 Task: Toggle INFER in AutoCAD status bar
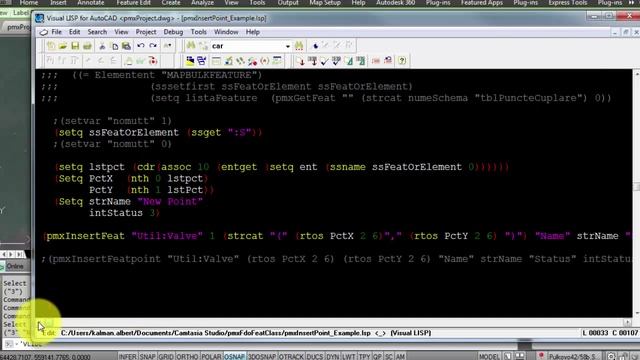click(x=127, y=356)
